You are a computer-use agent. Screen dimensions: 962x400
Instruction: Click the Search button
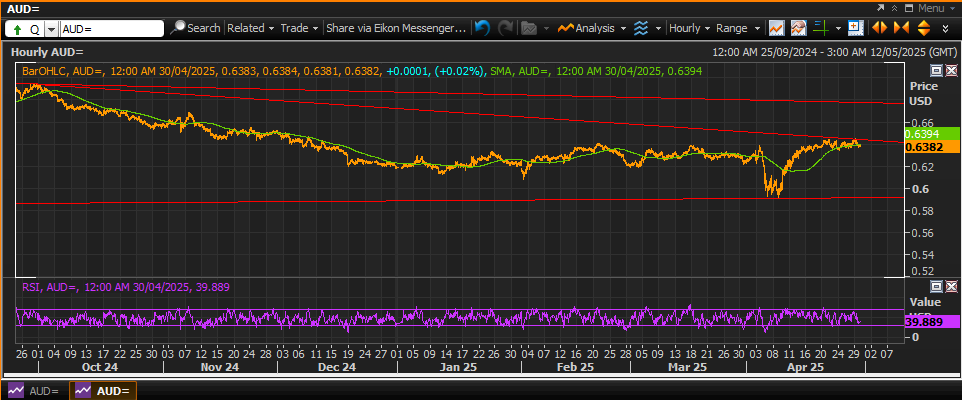196,28
